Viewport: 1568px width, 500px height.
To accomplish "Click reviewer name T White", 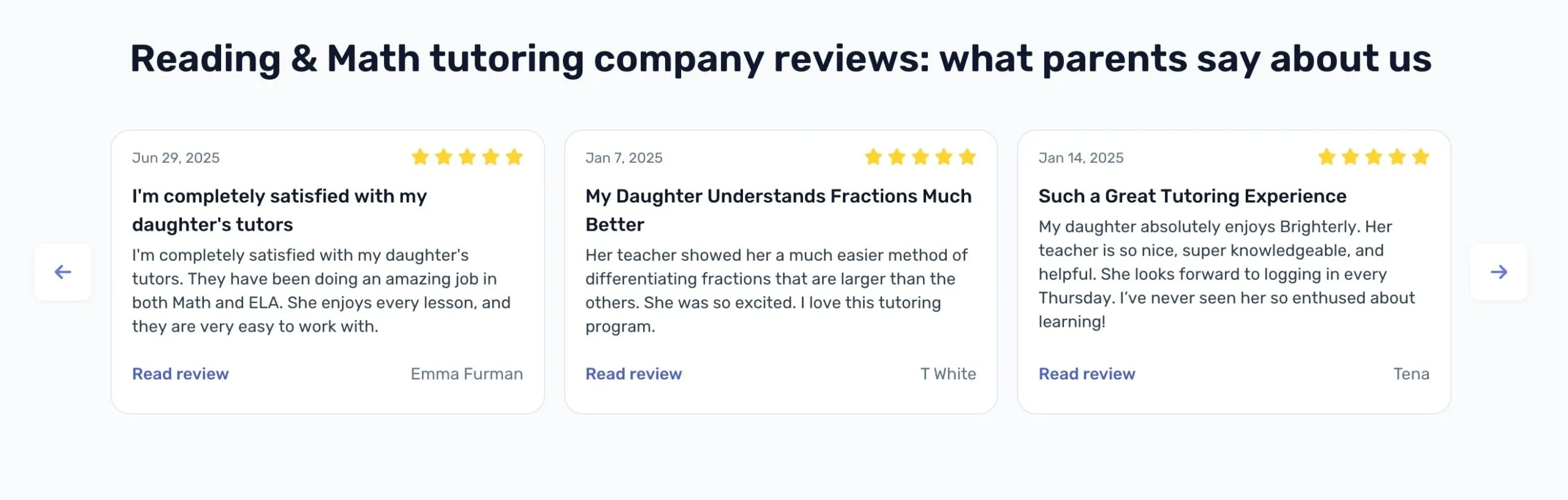I will (x=949, y=373).
